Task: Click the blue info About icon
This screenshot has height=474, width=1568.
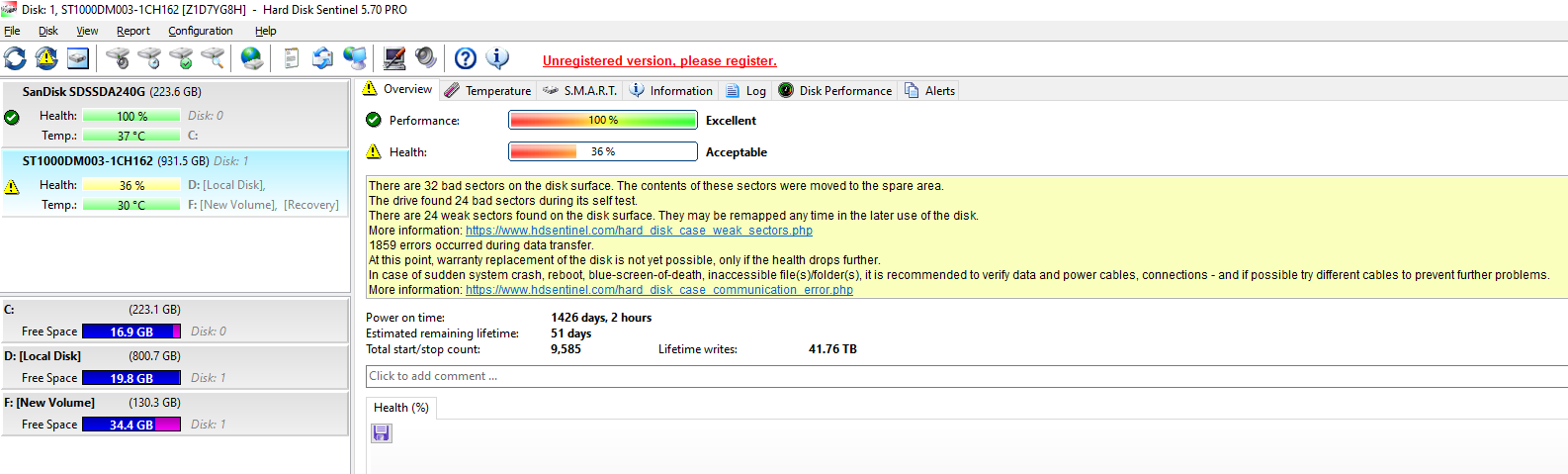Action: 497,58
